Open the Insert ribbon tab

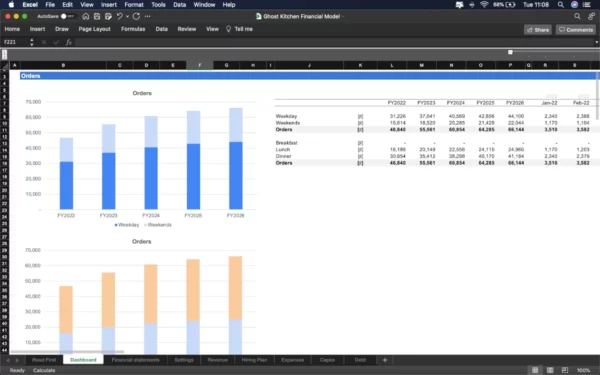[38, 29]
